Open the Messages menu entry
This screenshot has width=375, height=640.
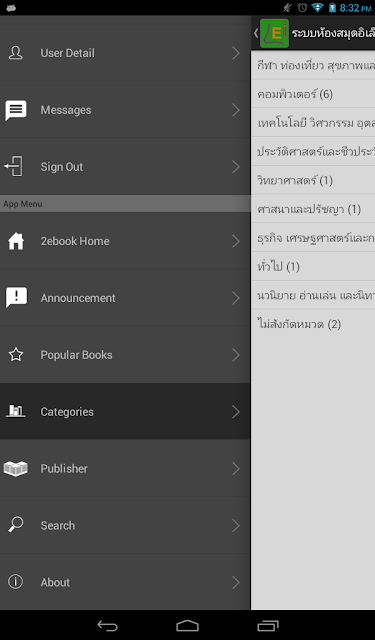tap(125, 110)
